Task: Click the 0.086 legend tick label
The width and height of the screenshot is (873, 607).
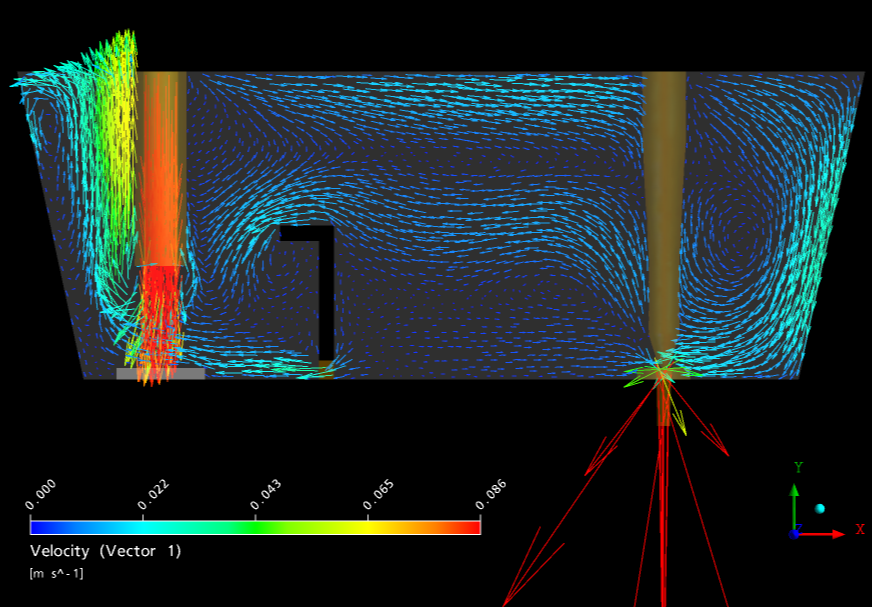Action: pos(491,494)
